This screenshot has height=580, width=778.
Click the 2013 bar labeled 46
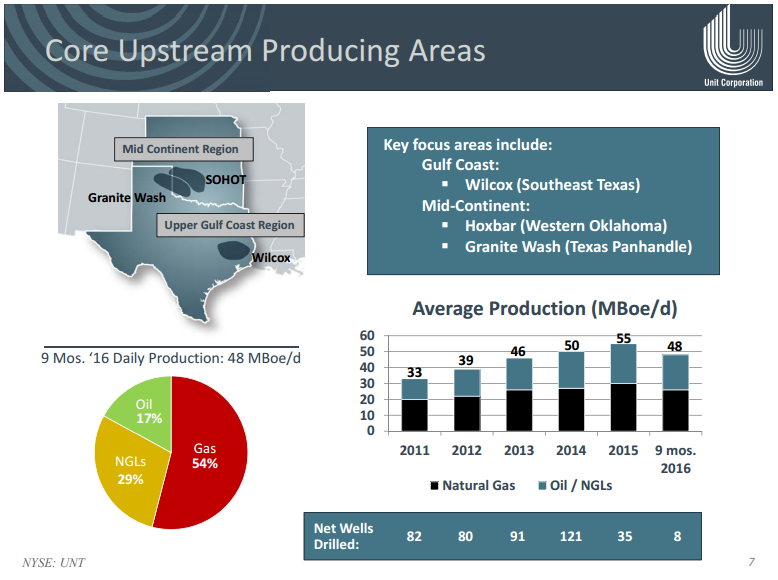pos(518,394)
